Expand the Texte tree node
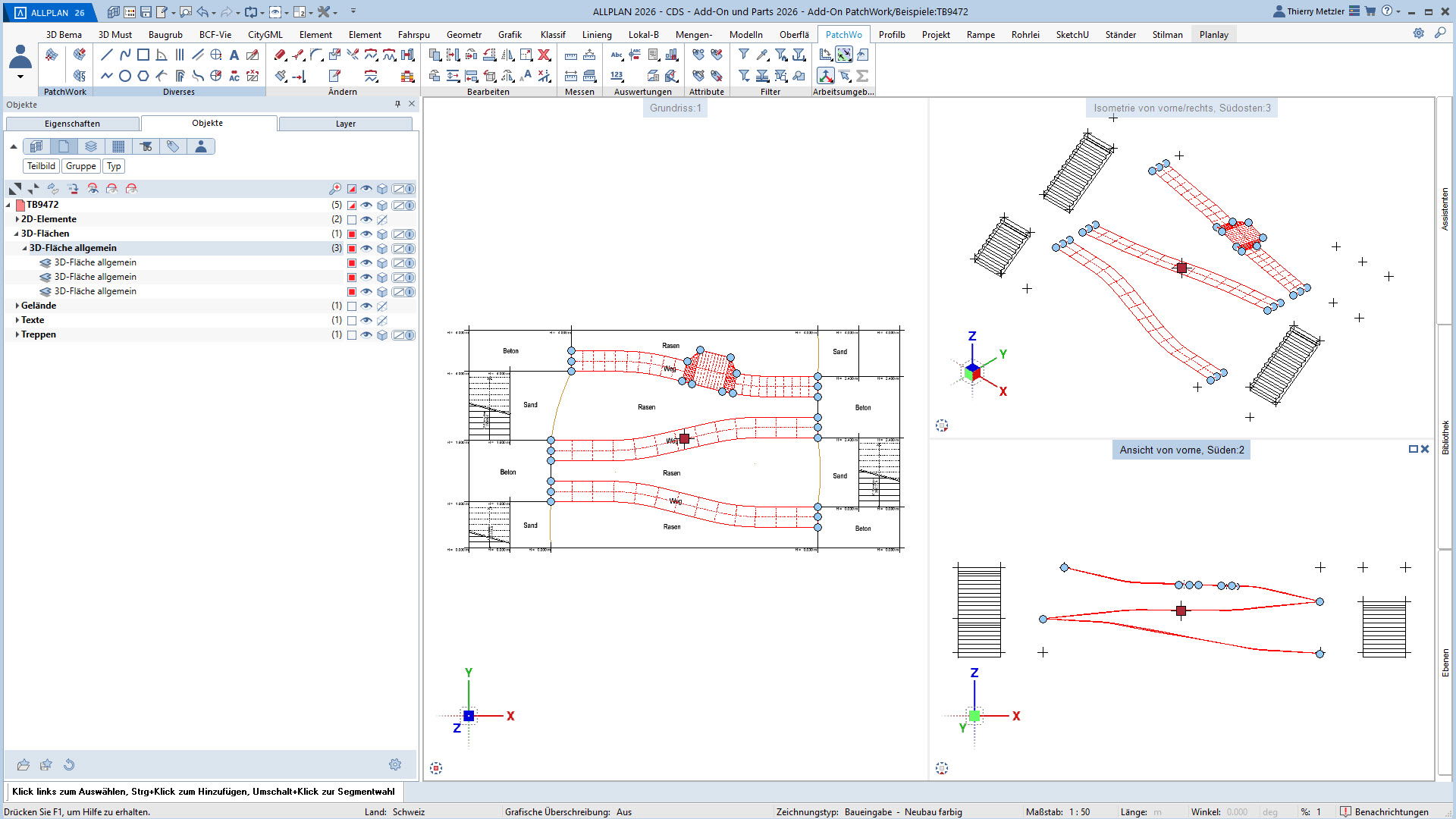 pyautogui.click(x=17, y=320)
